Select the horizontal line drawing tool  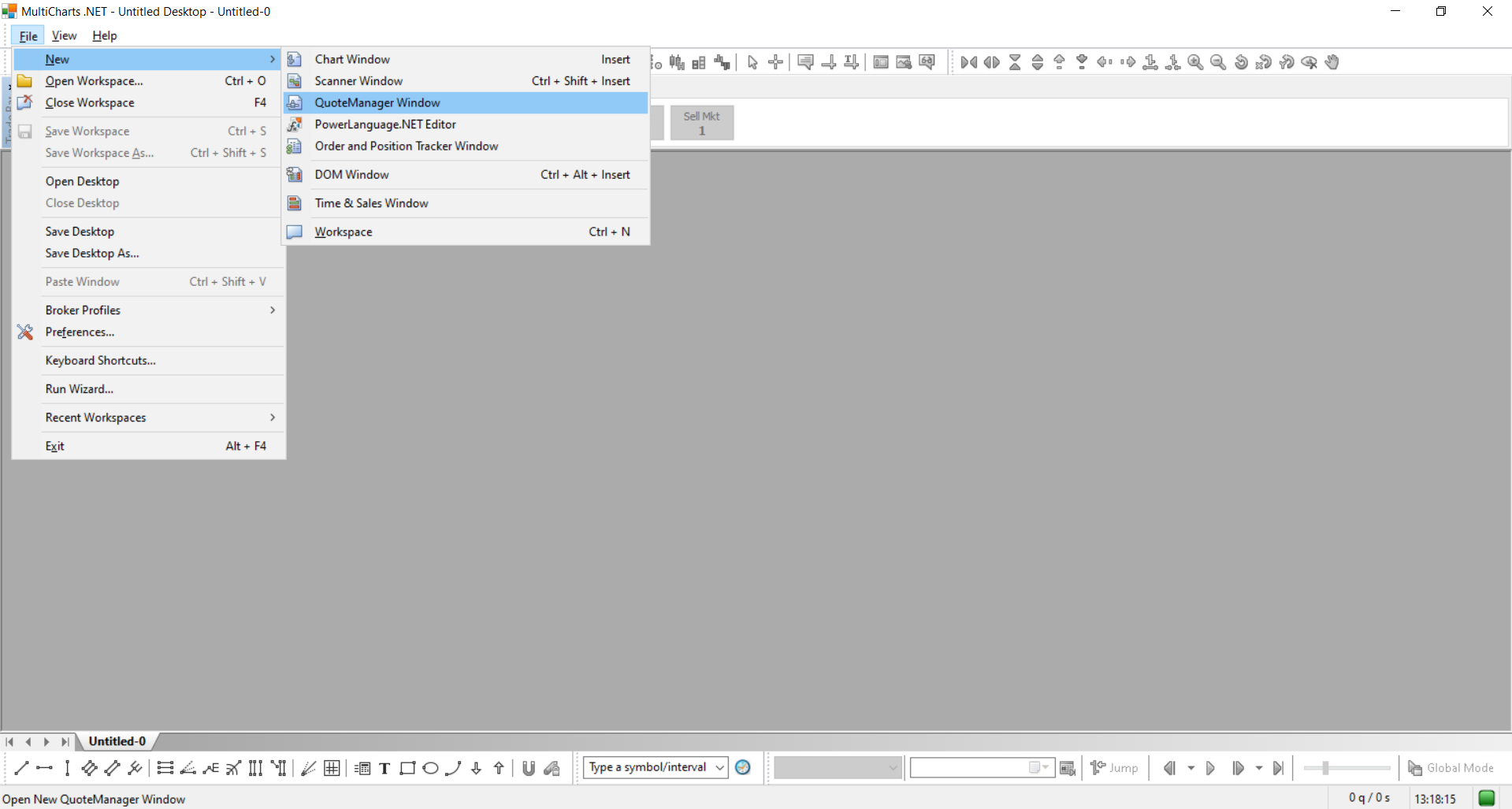(44, 768)
